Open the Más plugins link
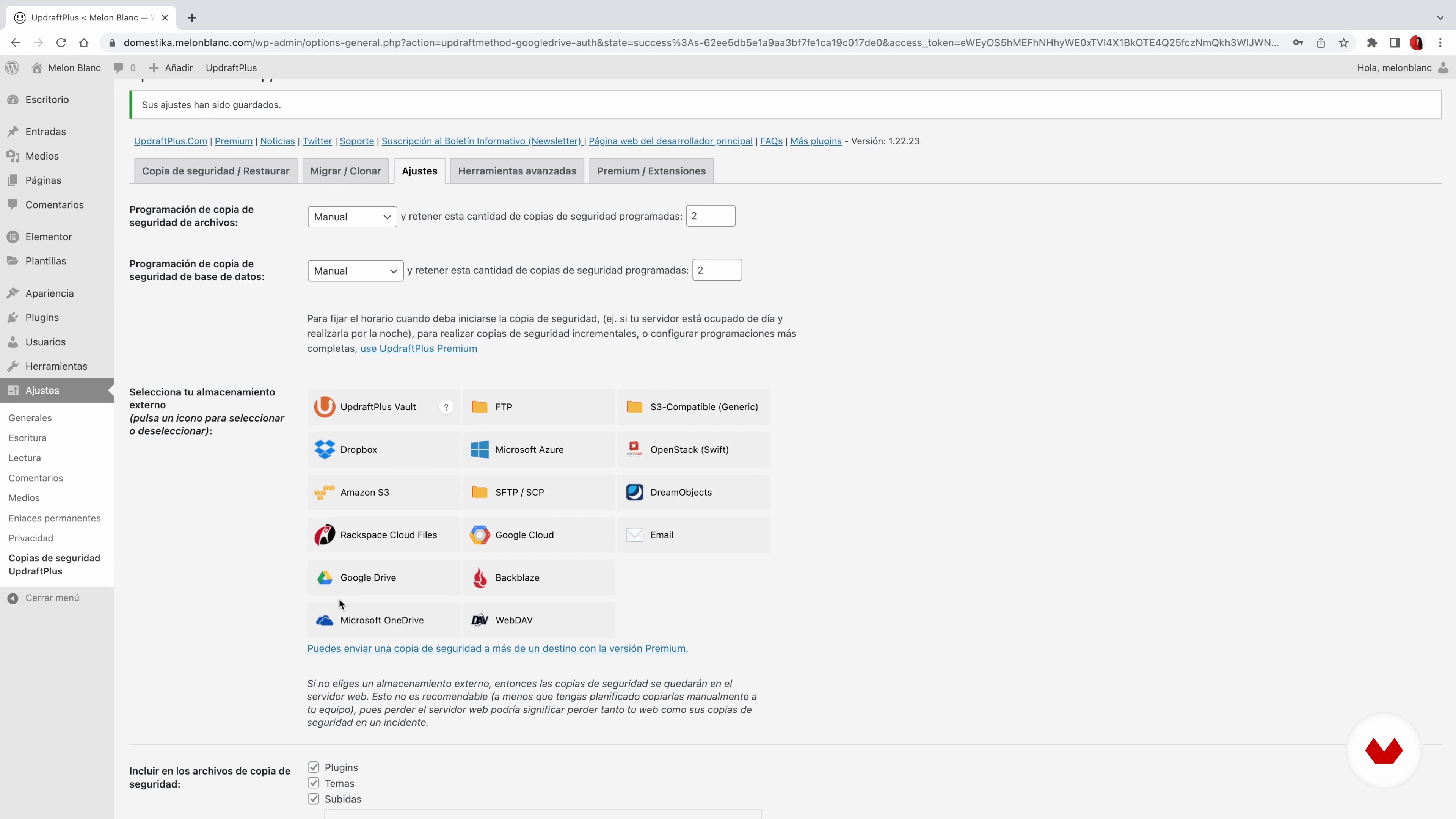The width and height of the screenshot is (1456, 819). (816, 141)
